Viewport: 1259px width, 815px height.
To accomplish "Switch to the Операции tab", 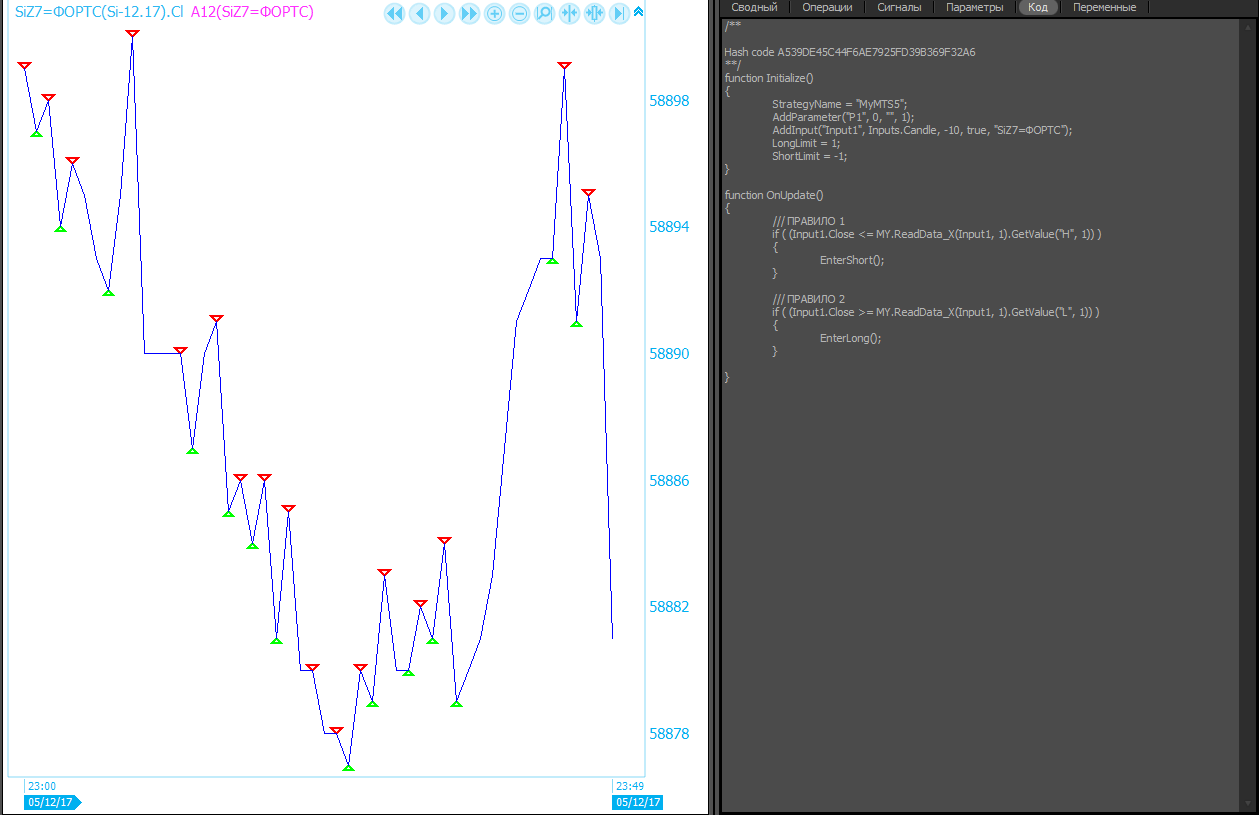I will pos(827,7).
